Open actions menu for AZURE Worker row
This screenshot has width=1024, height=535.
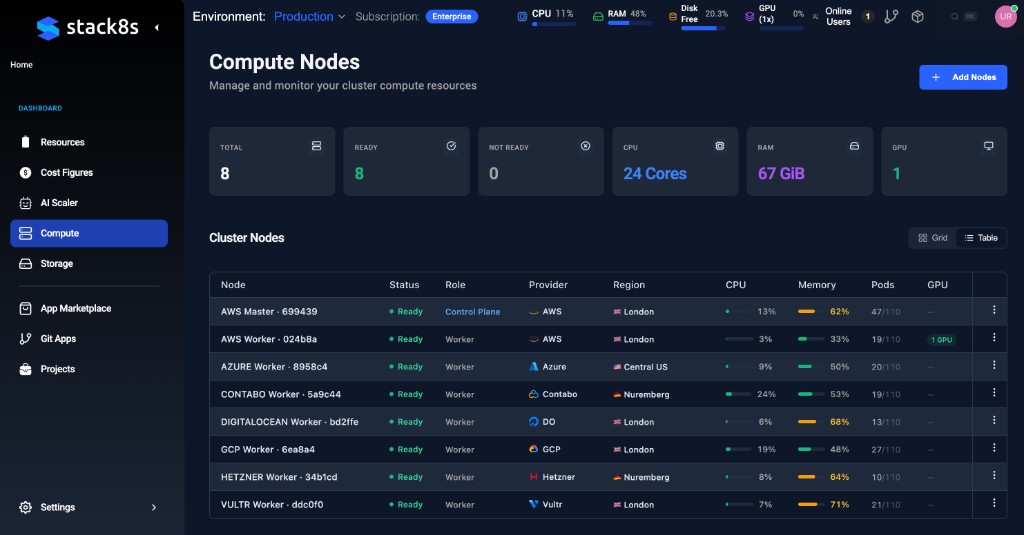point(994,365)
